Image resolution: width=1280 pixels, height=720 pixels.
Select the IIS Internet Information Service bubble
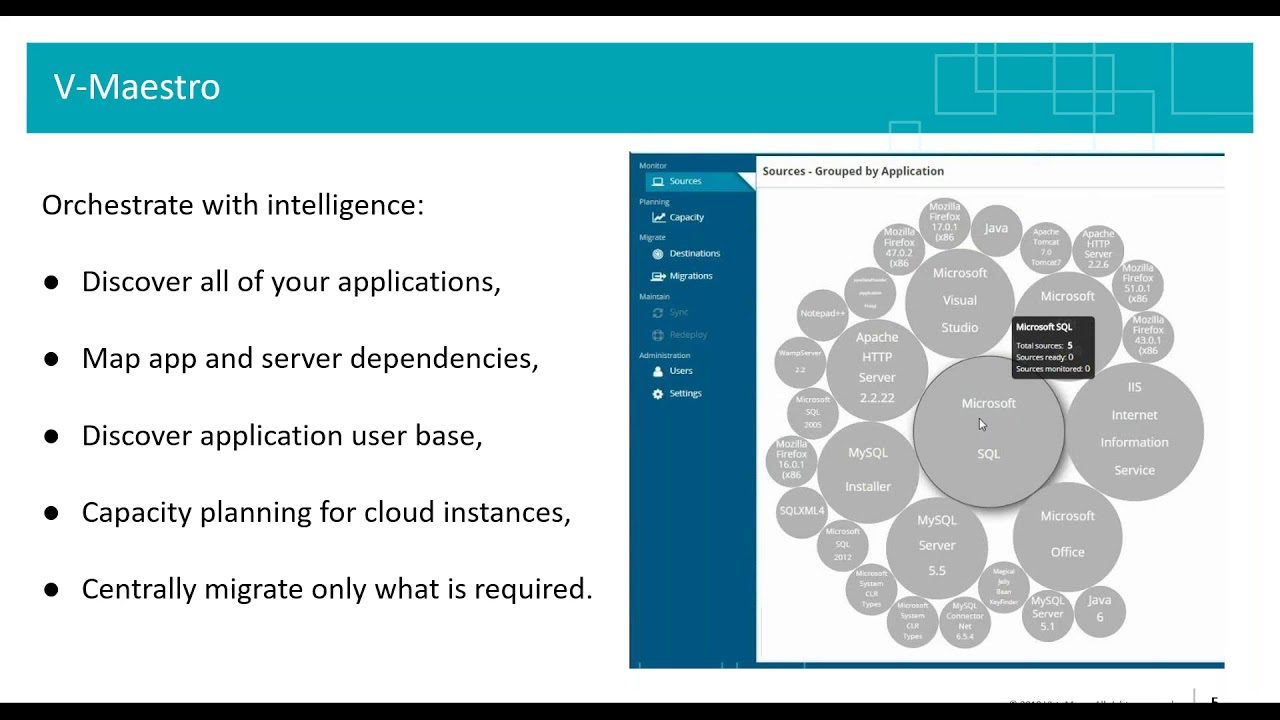1134,431
